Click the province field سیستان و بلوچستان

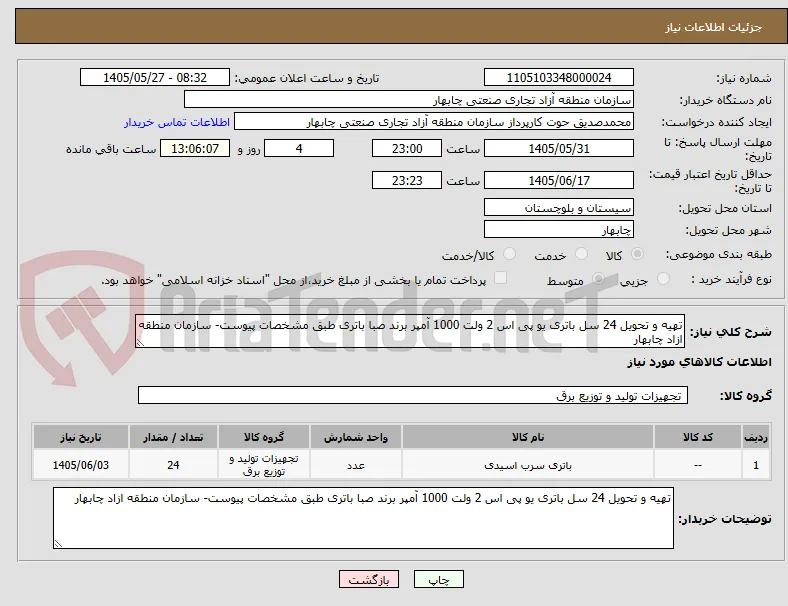tap(559, 207)
